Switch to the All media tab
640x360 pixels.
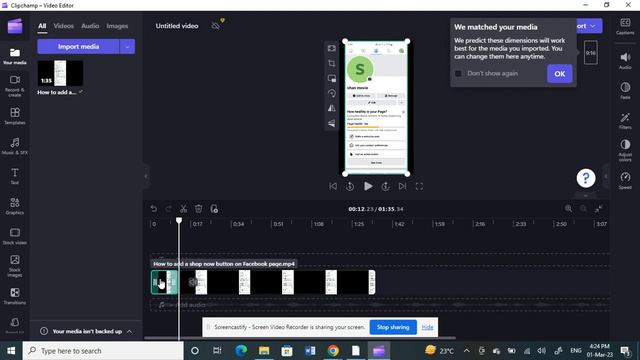click(42, 26)
